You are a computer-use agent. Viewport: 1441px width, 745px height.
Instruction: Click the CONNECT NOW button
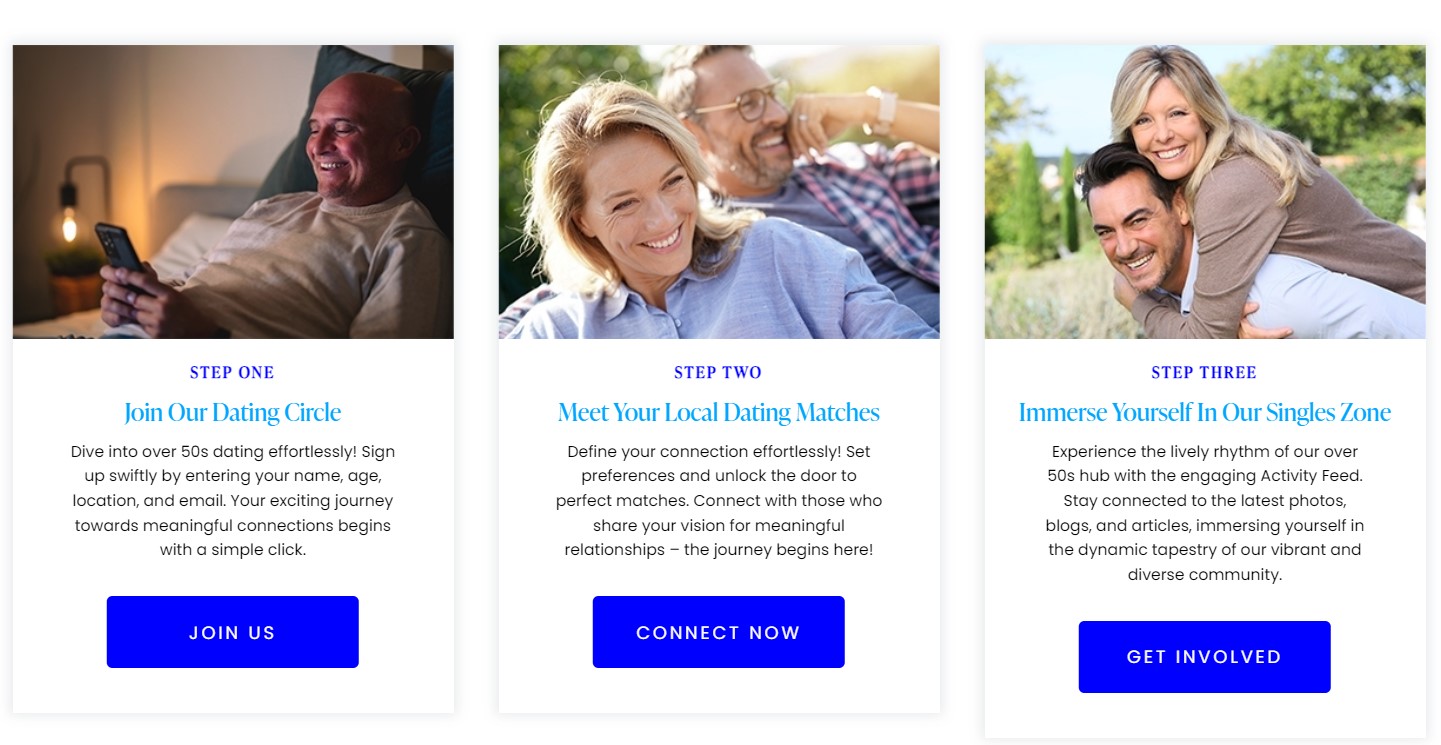(718, 632)
